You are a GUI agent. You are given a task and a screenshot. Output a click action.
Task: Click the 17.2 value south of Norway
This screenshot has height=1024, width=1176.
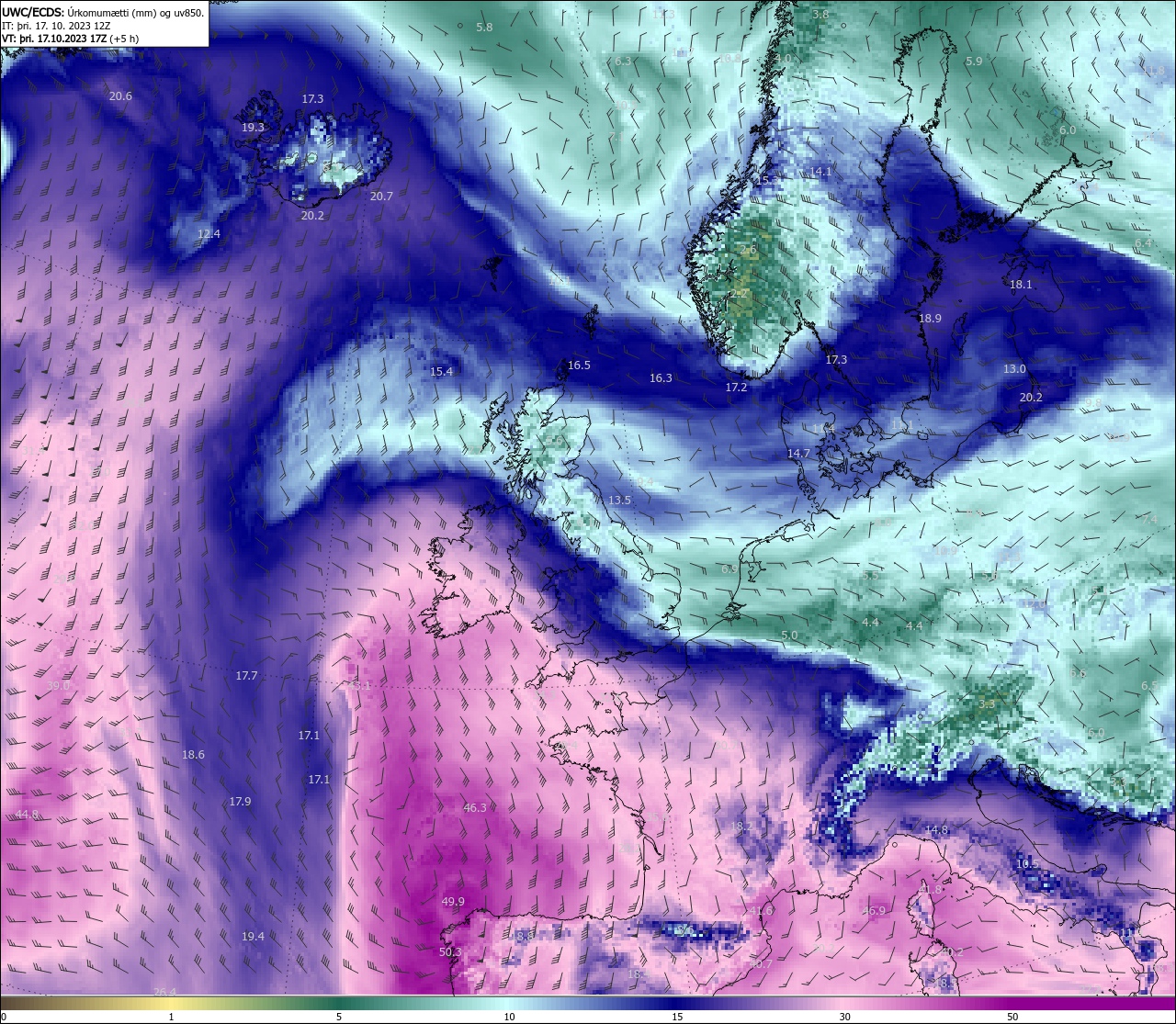[x=736, y=388]
